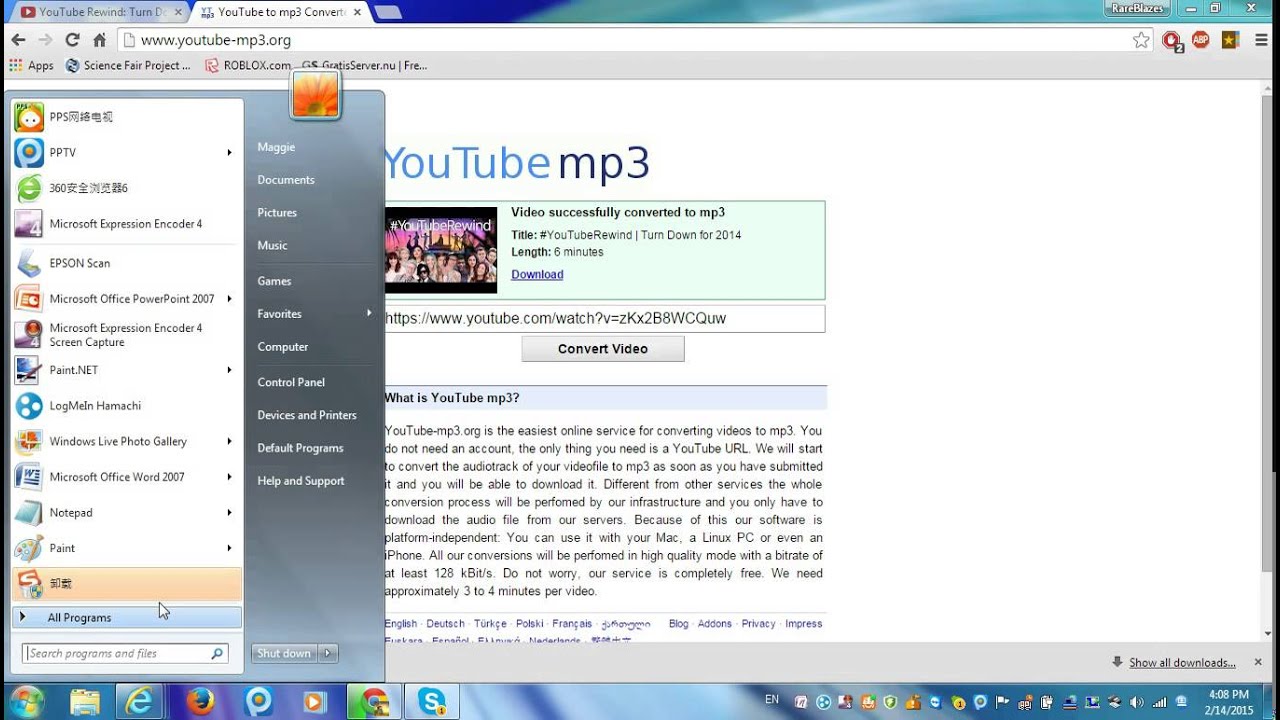Open the Science Fair Project bookmark
Viewport: 1280px width, 720px height.
point(128,66)
